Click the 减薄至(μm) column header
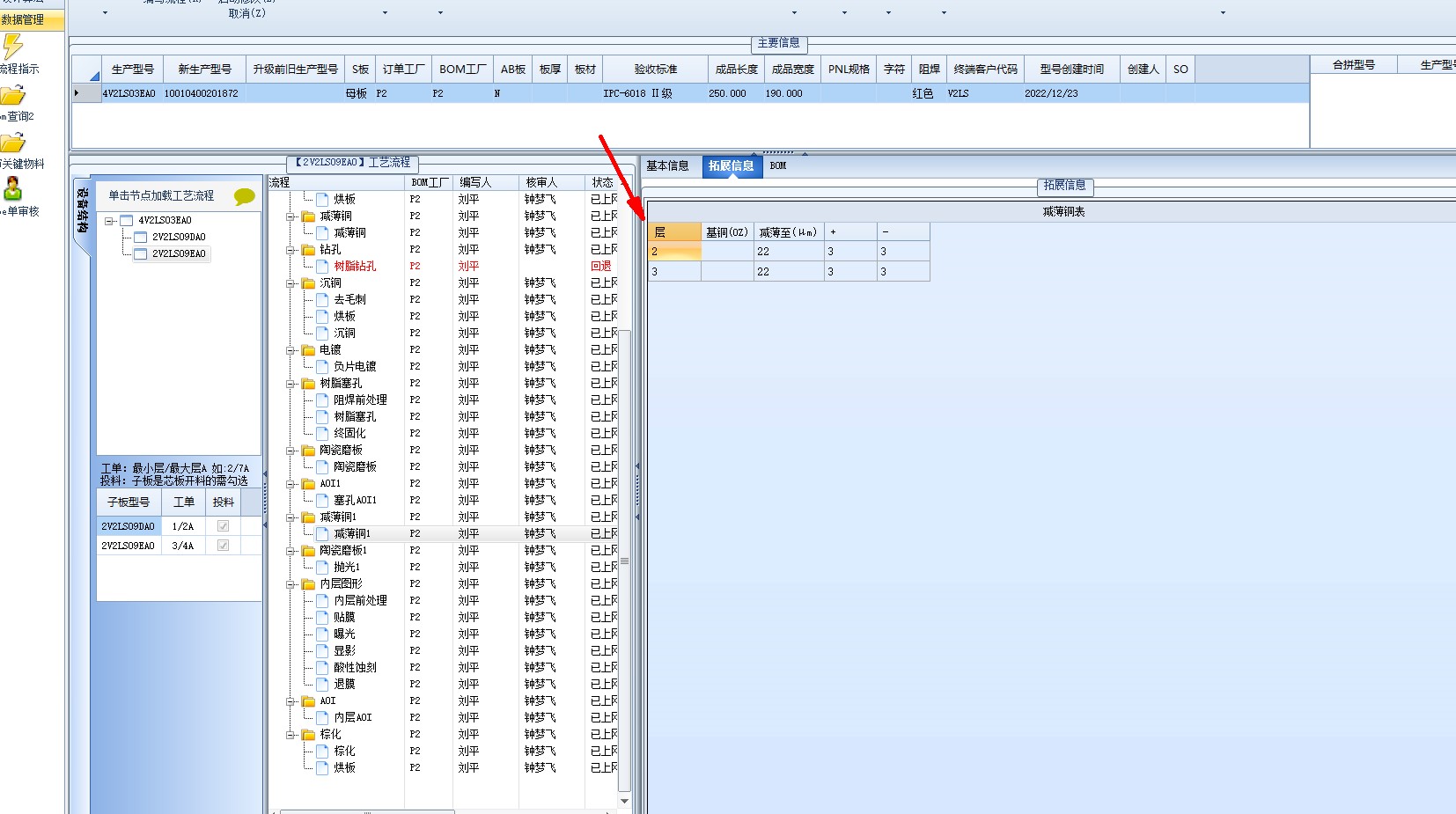 pos(788,232)
